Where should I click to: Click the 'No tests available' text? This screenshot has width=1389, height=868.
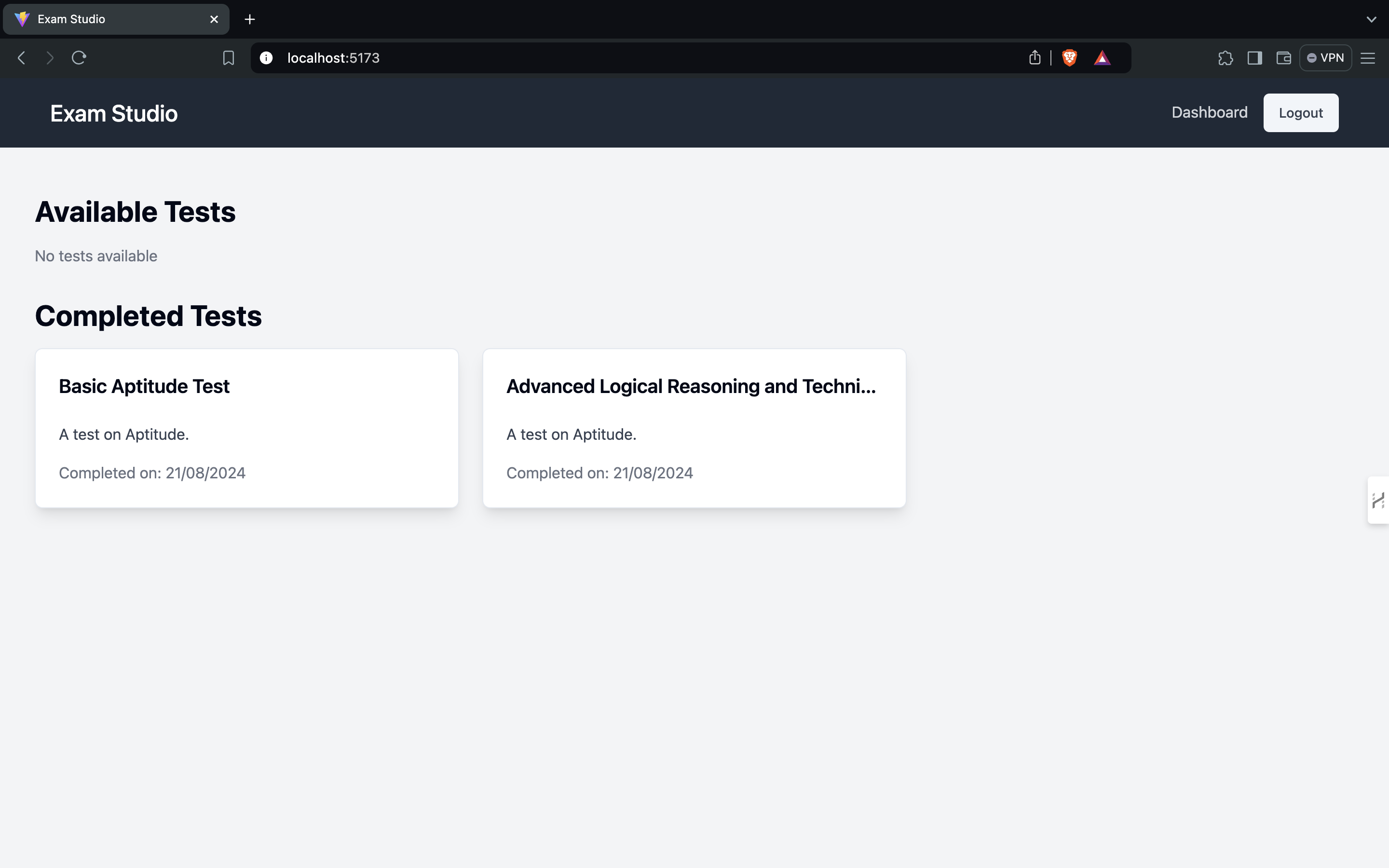click(x=96, y=256)
